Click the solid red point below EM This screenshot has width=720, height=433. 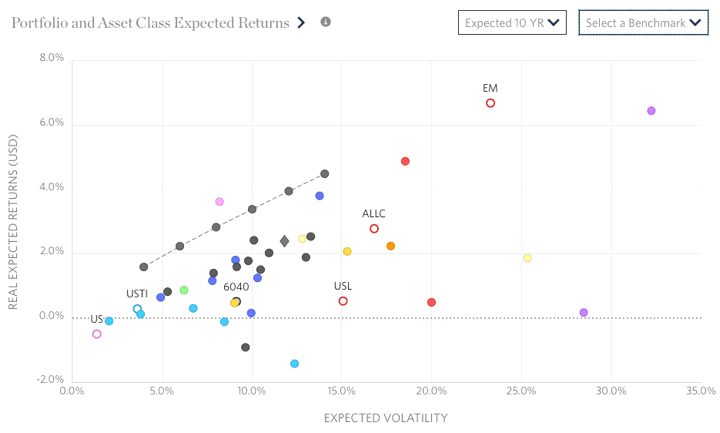point(405,161)
